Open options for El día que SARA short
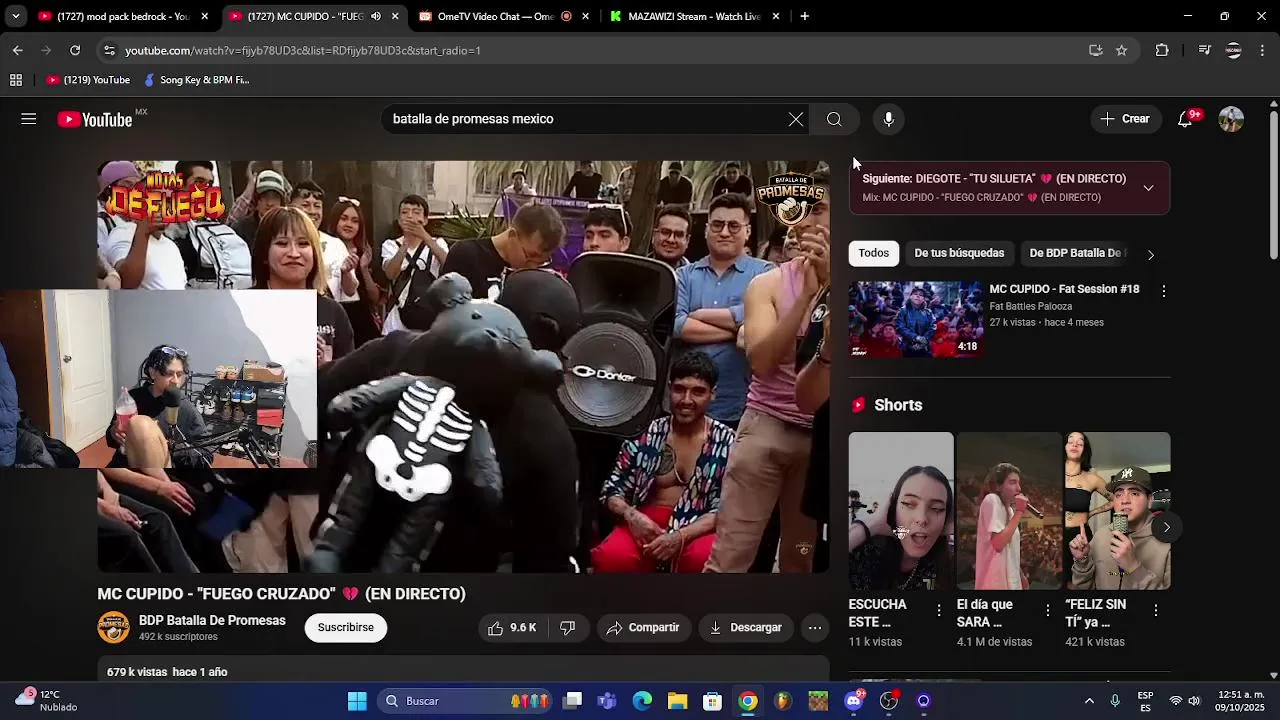1280x720 pixels. 1047,610
